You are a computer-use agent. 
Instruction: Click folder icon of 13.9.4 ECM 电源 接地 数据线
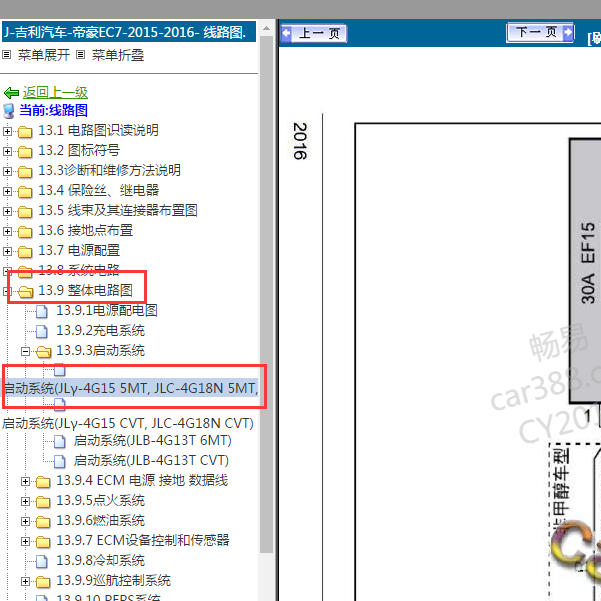[43, 482]
